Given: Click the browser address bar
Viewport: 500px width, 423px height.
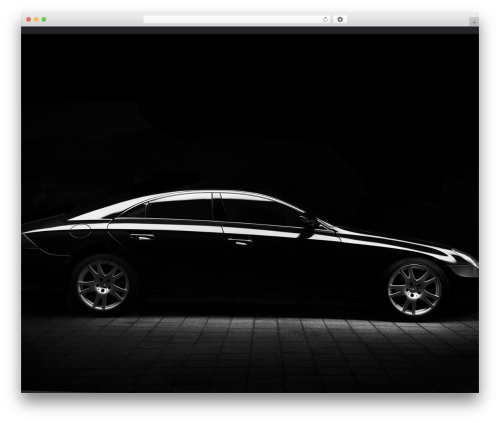Looking at the screenshot, I should pyautogui.click(x=237, y=19).
